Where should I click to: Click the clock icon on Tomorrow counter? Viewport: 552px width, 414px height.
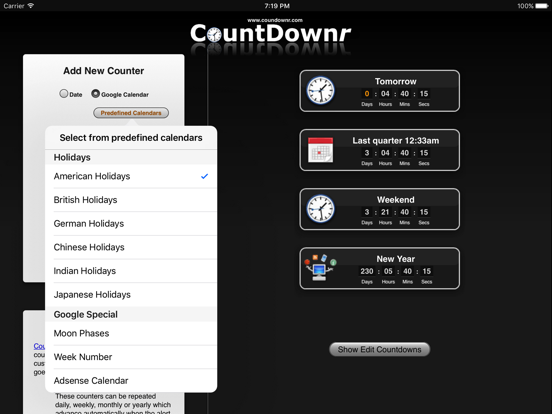click(320, 91)
